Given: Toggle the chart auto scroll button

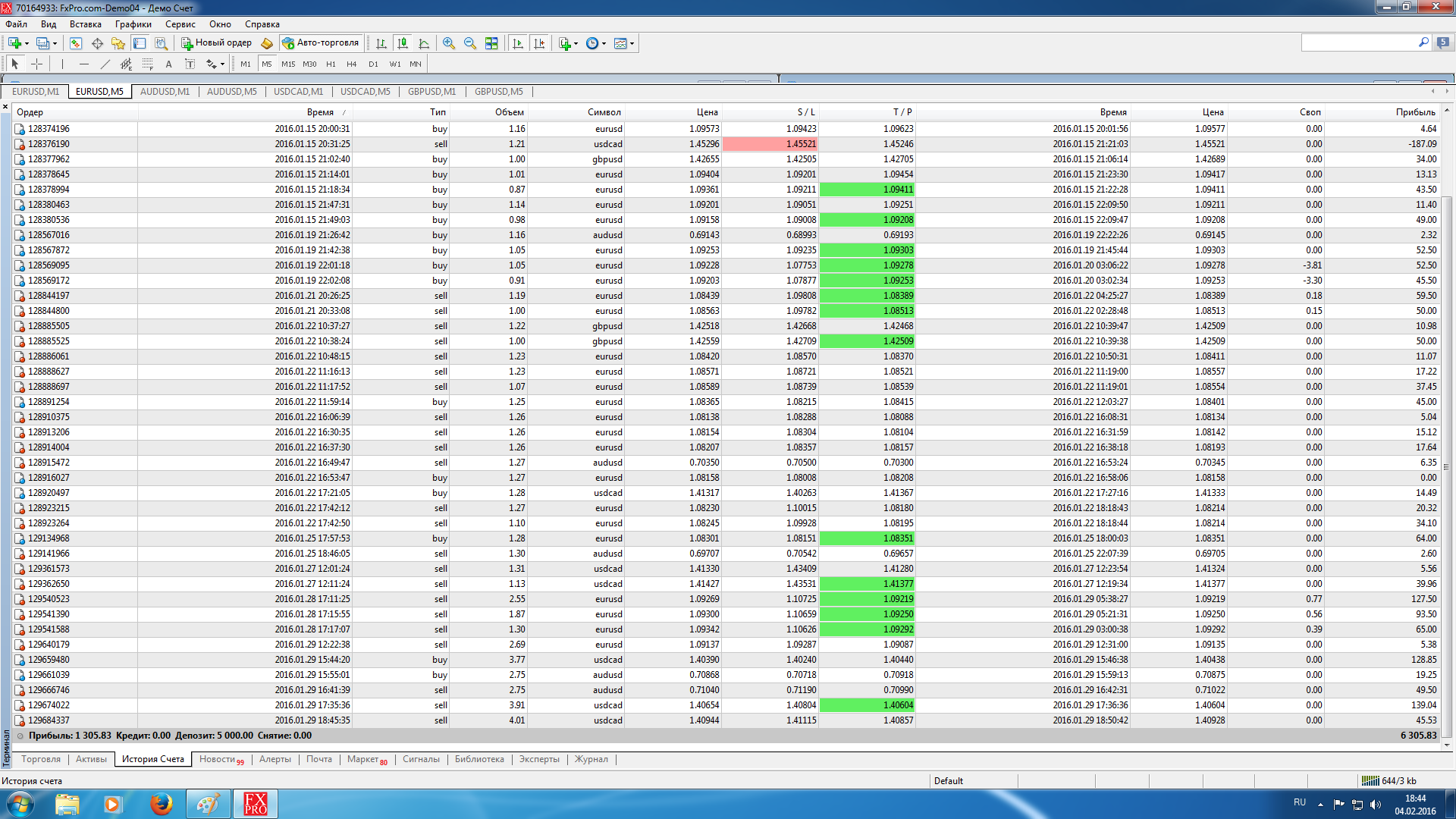Looking at the screenshot, I should point(518,43).
